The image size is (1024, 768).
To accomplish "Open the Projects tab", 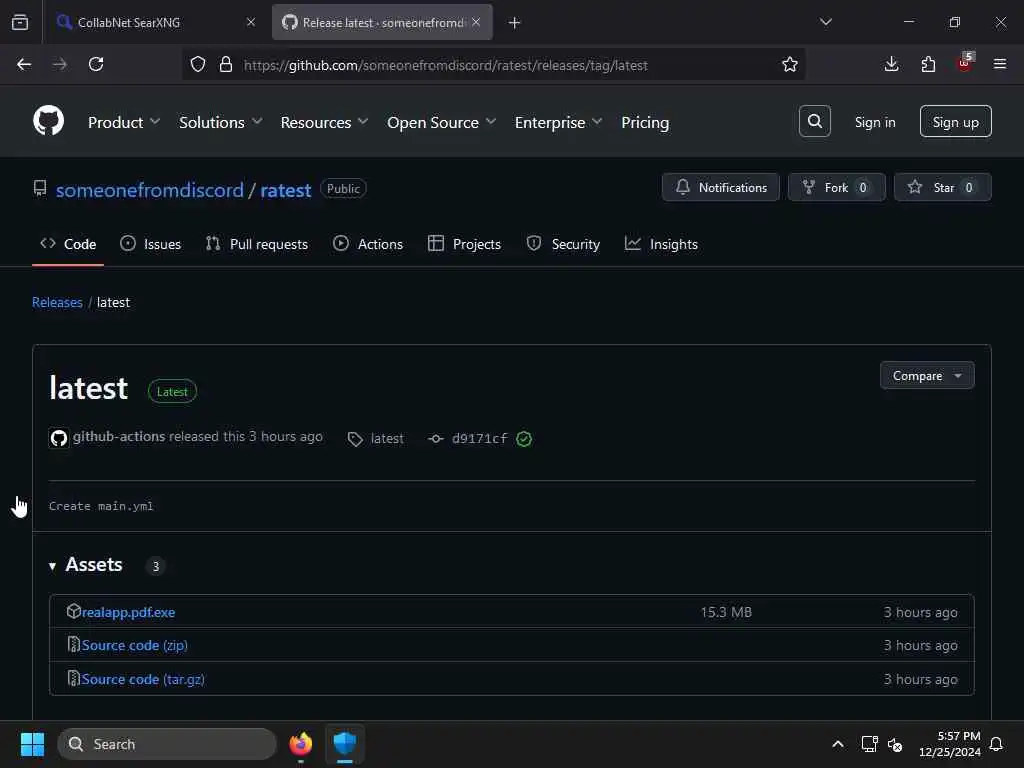I will pyautogui.click(x=464, y=244).
